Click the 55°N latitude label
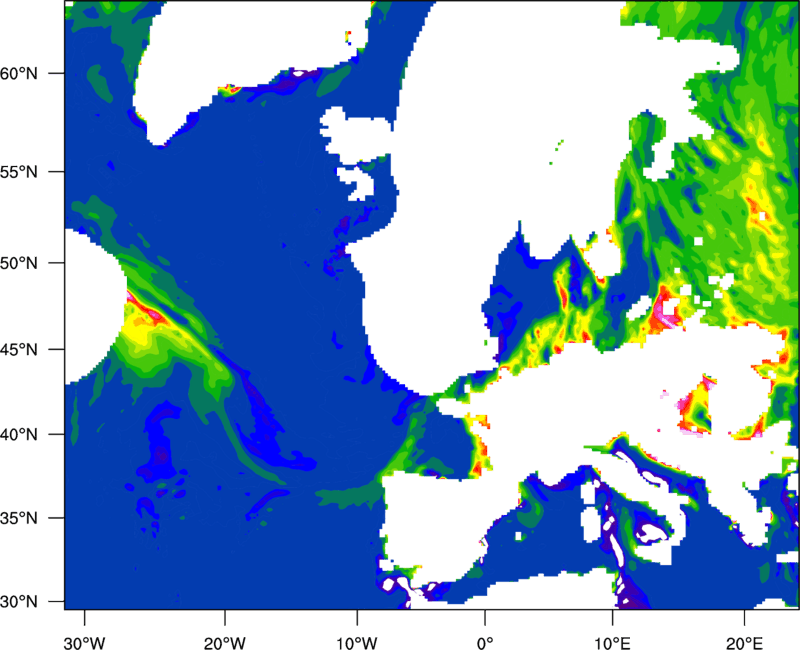 click(26, 171)
